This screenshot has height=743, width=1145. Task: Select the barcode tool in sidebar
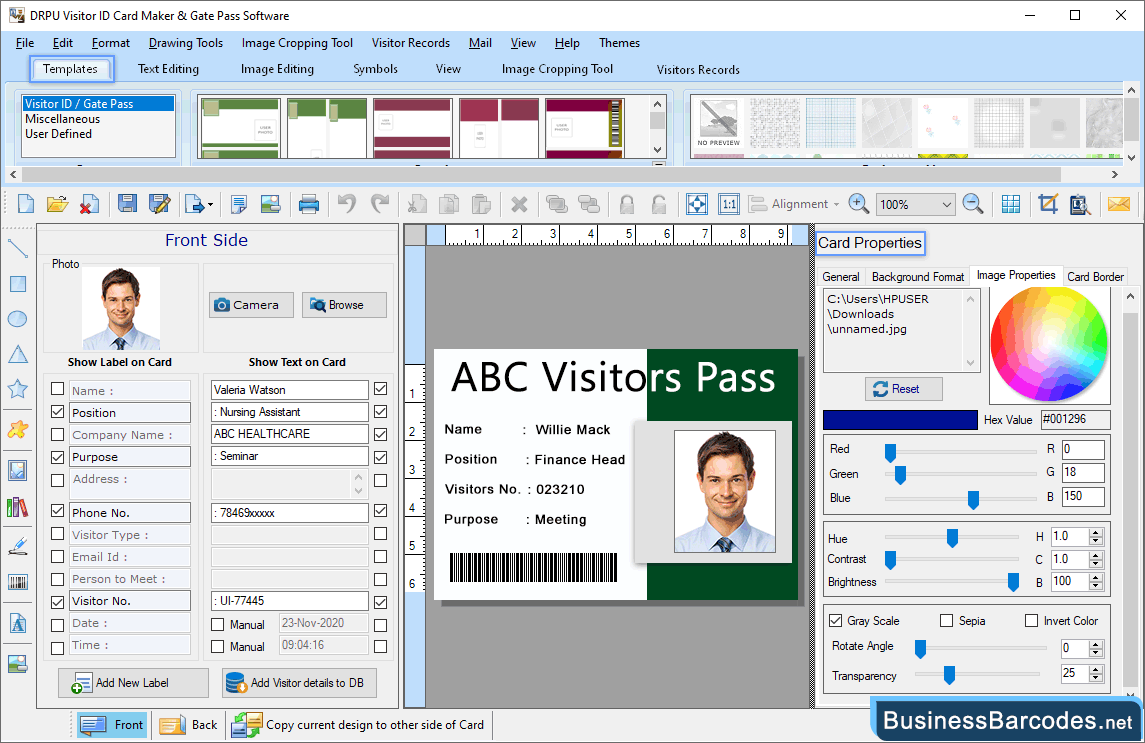tap(18, 582)
